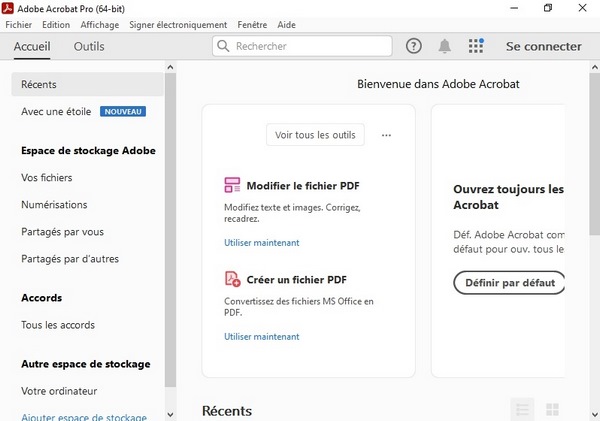
Task: Click the Définir par défaut button
Action: 508,283
